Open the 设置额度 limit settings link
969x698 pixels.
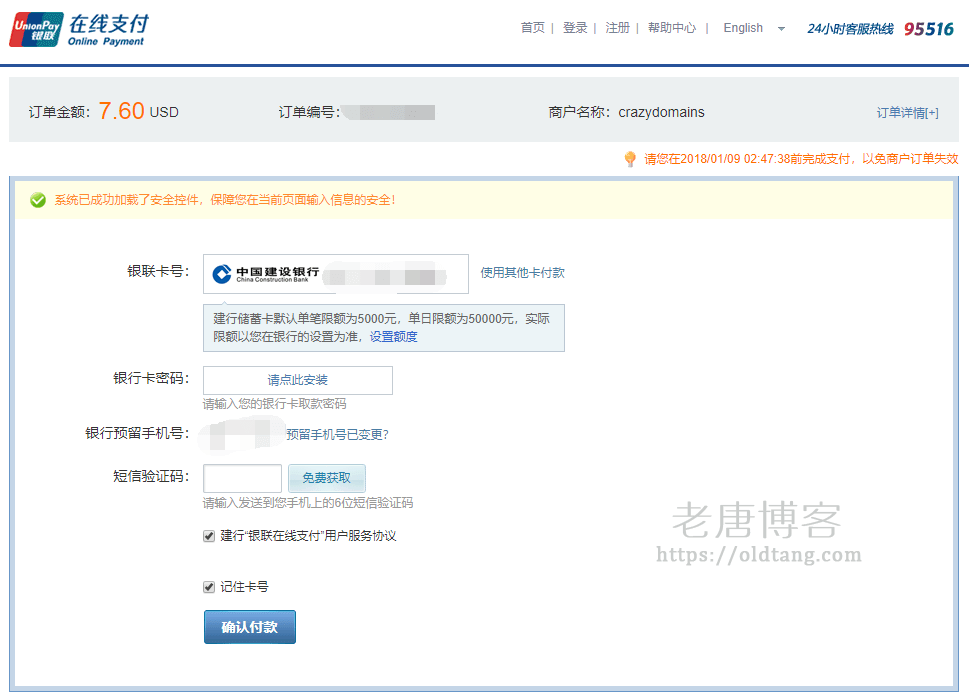pyautogui.click(x=394, y=337)
